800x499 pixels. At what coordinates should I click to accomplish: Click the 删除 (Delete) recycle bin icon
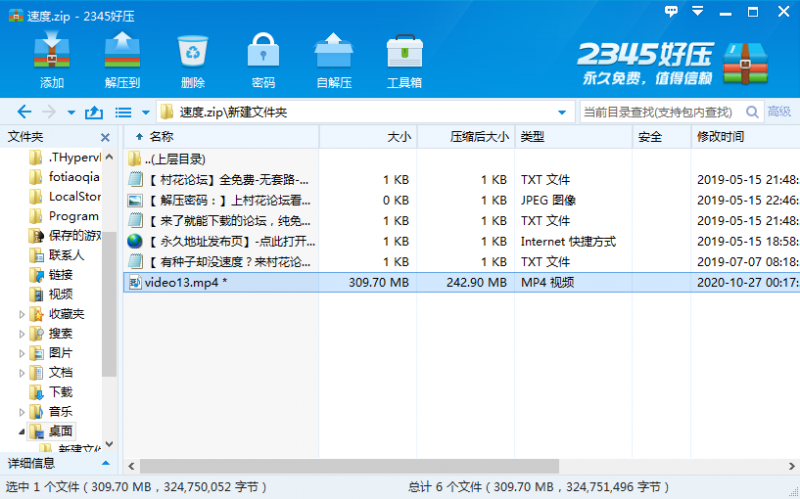click(x=193, y=58)
